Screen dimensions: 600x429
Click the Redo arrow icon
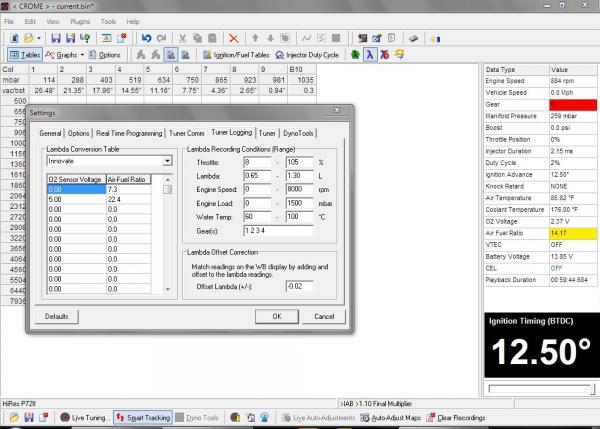[x=161, y=38]
